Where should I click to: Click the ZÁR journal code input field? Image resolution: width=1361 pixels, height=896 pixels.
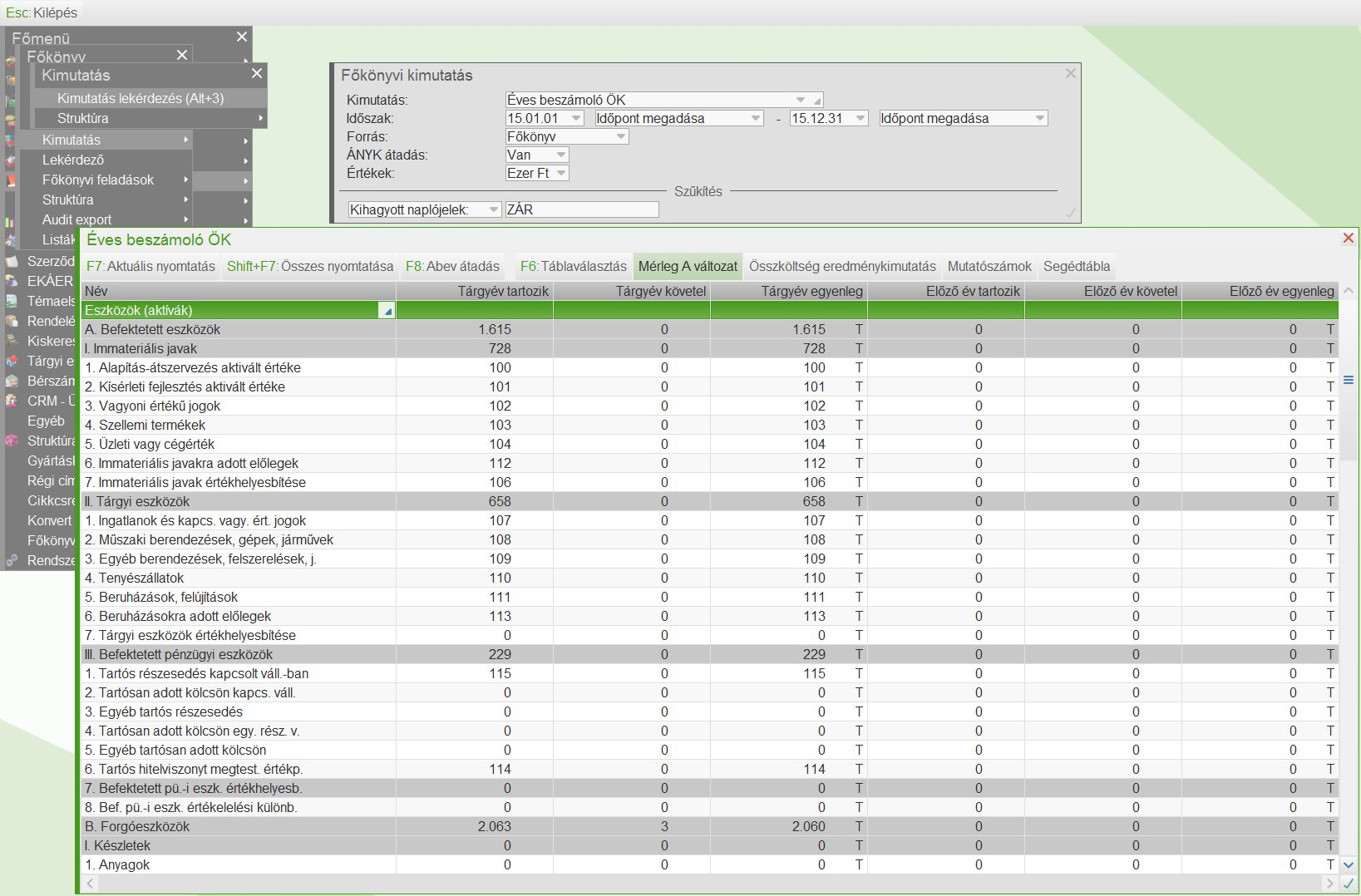point(581,210)
